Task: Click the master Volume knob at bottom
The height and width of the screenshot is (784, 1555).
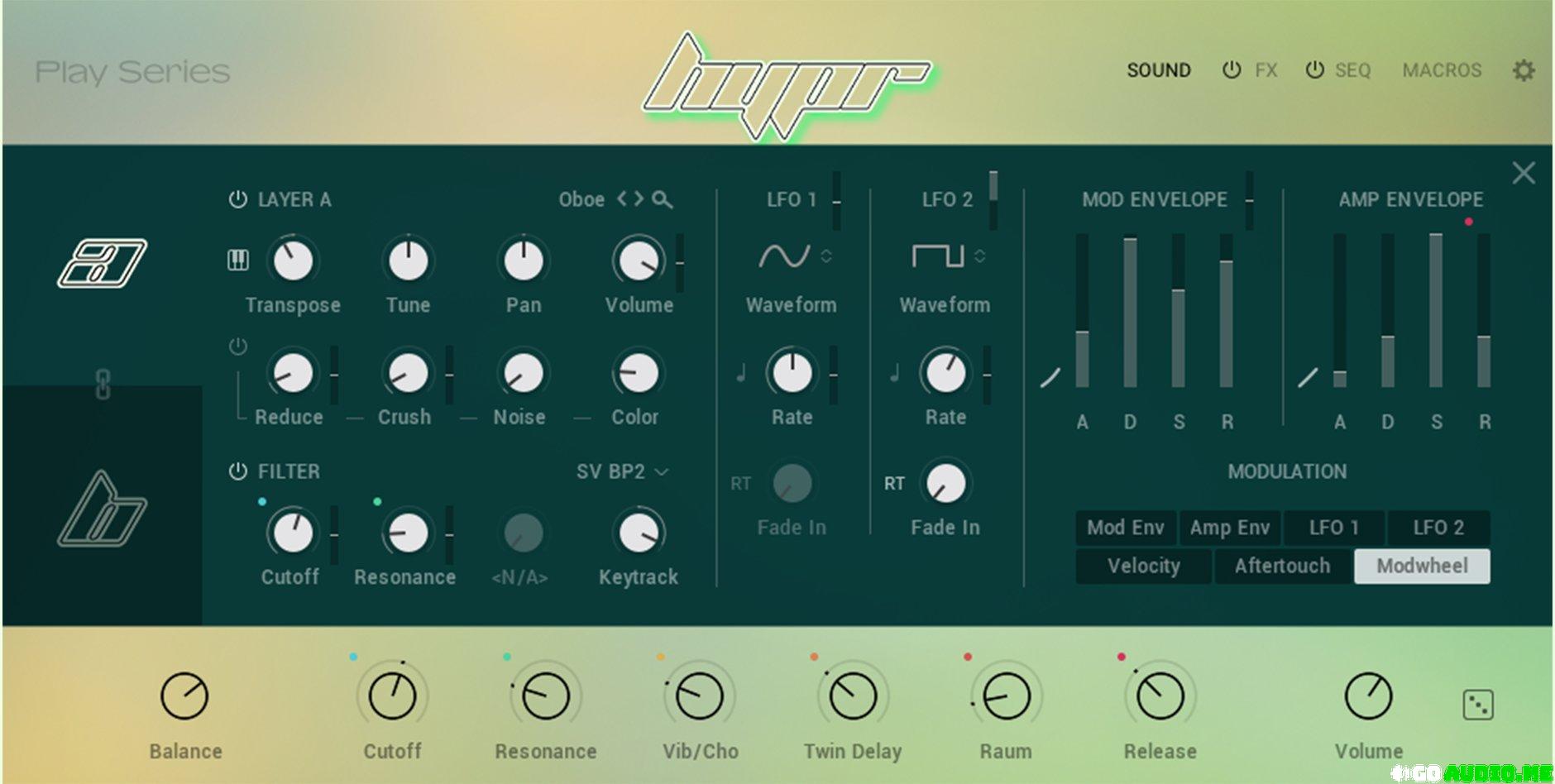Action: click(1369, 696)
